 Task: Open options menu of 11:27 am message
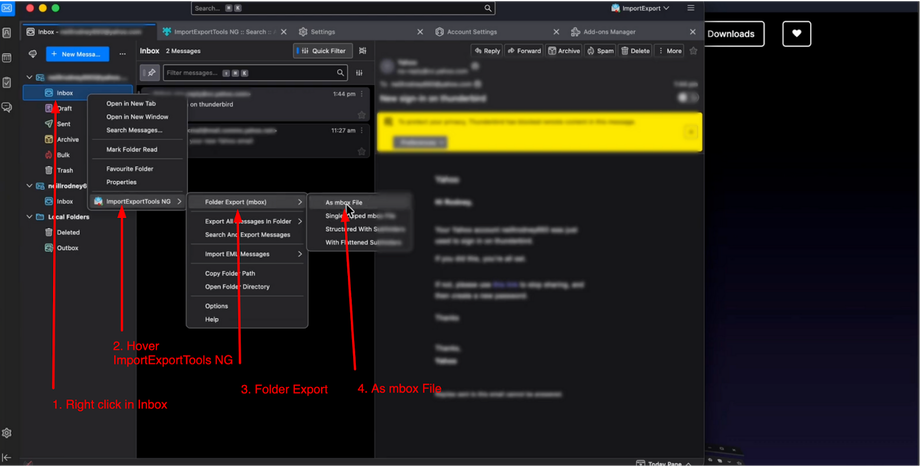tap(362, 130)
